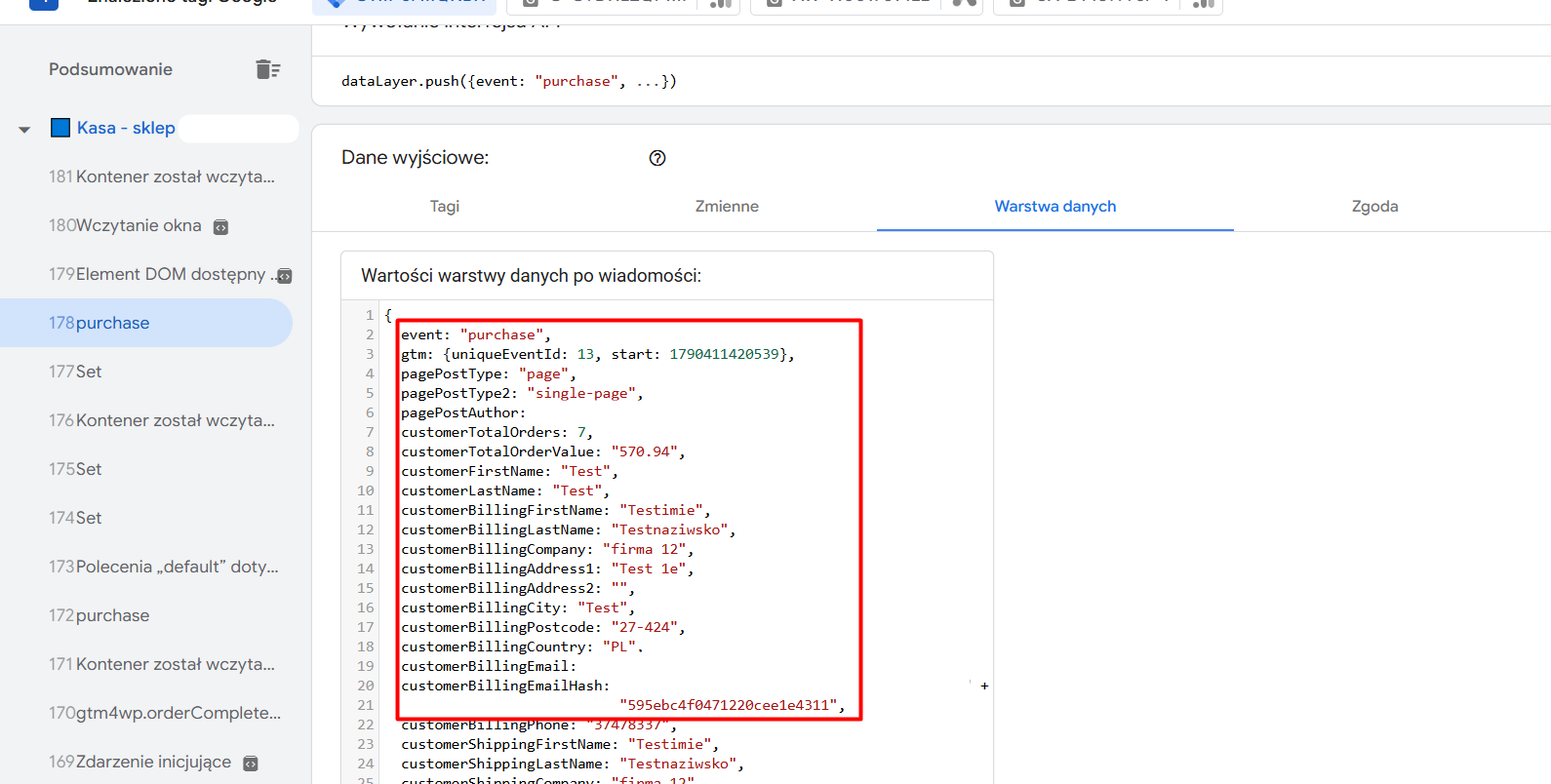Click the code icon beside Zdarzenie inicjujące

(x=251, y=764)
